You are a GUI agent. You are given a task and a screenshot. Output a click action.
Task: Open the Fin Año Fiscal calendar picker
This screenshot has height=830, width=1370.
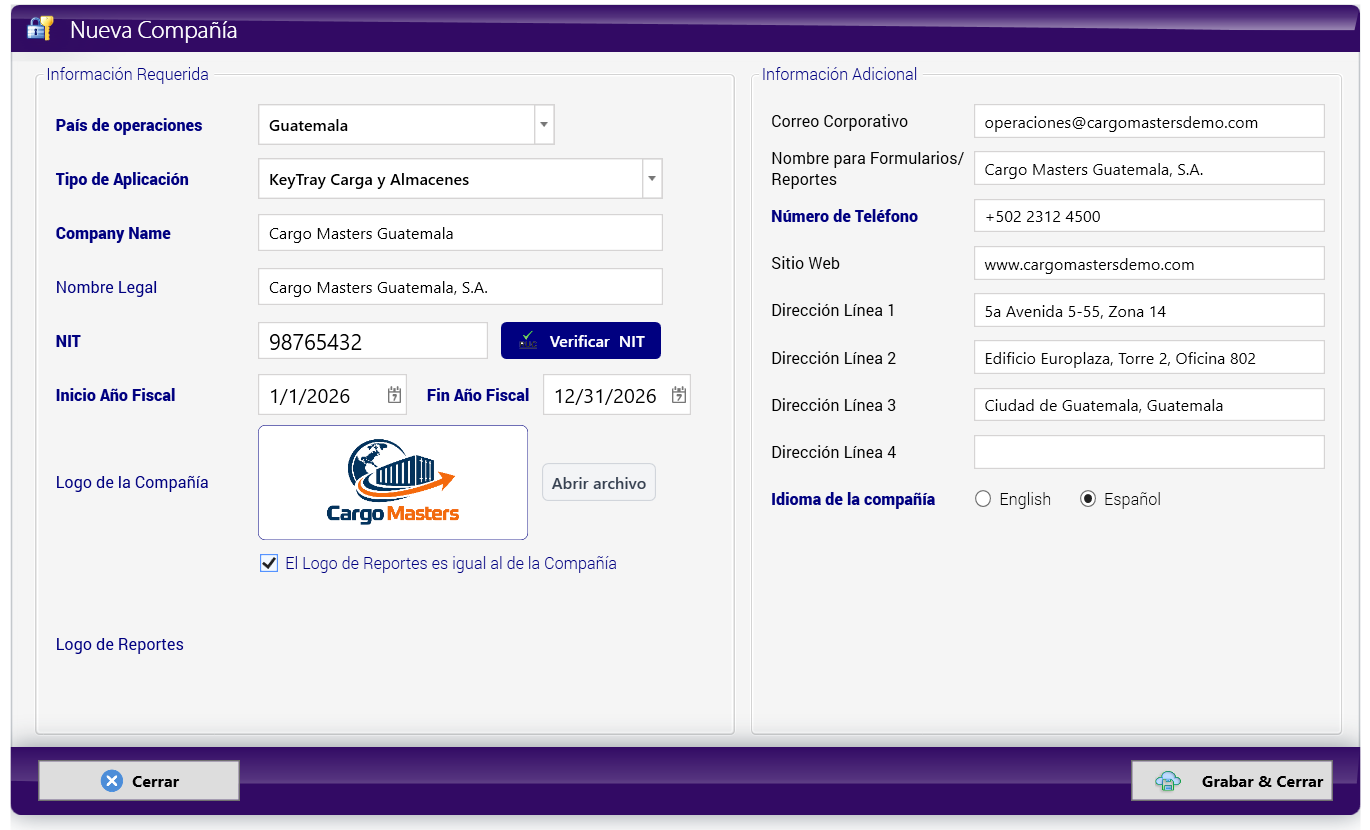tap(679, 395)
